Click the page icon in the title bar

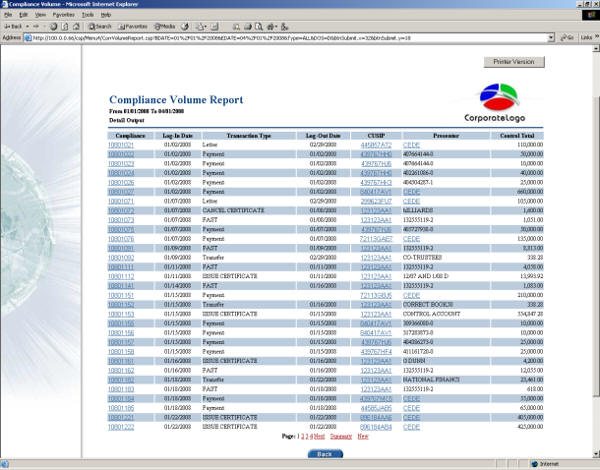(x=4, y=4)
